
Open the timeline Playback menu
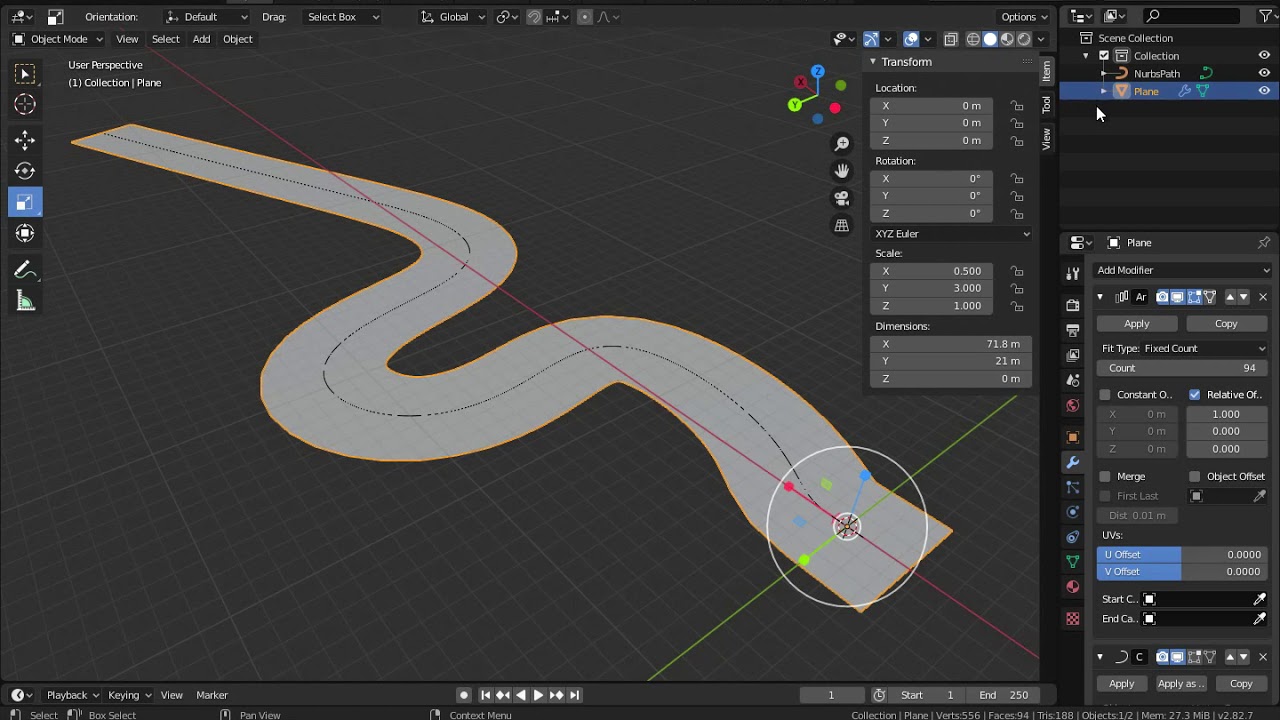tap(72, 695)
